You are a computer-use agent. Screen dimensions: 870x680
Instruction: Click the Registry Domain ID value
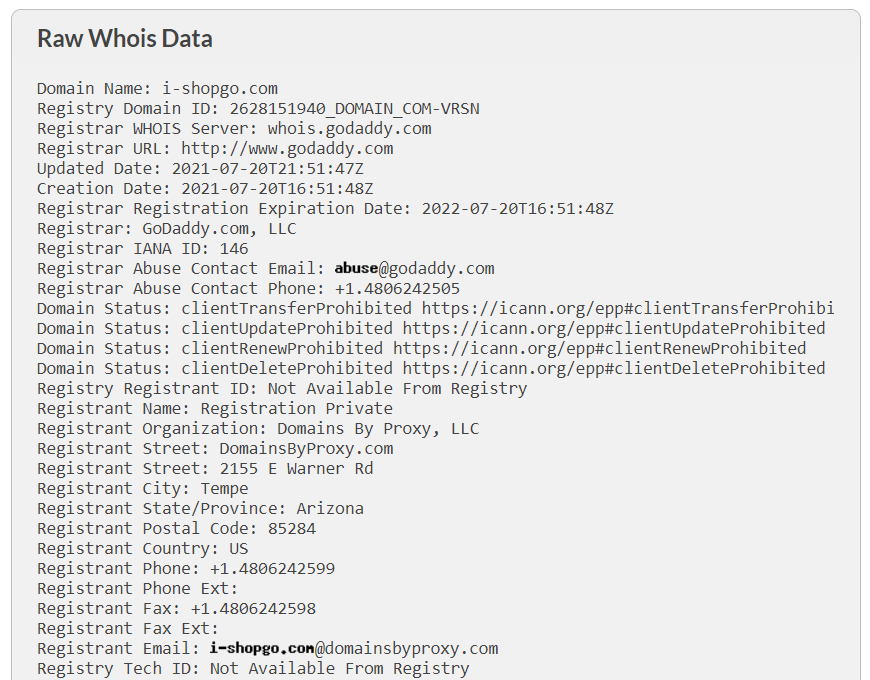[355, 109]
